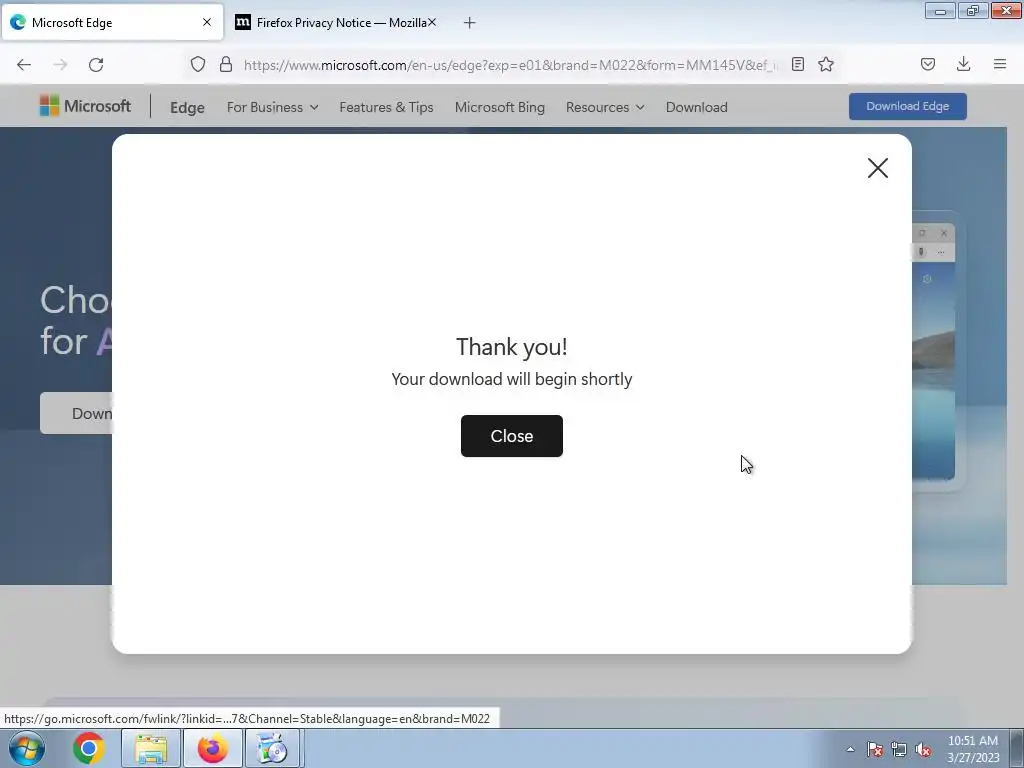Screen dimensions: 1024x768
Task: Reload the page with the refresh icon
Action: click(x=96, y=65)
